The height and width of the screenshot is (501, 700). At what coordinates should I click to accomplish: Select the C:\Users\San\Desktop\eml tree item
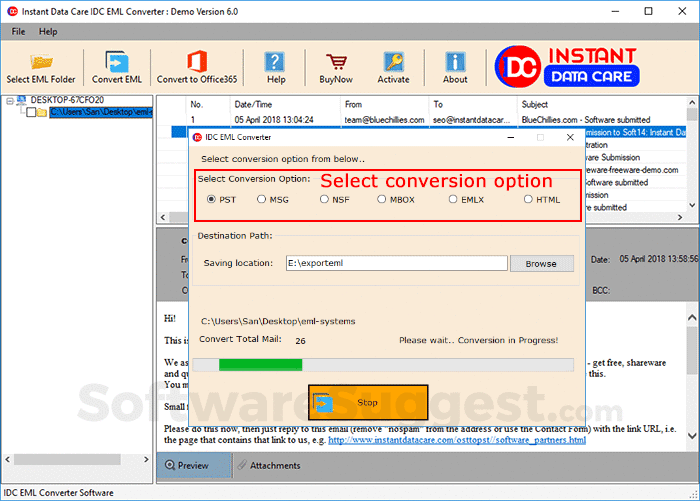[101, 112]
